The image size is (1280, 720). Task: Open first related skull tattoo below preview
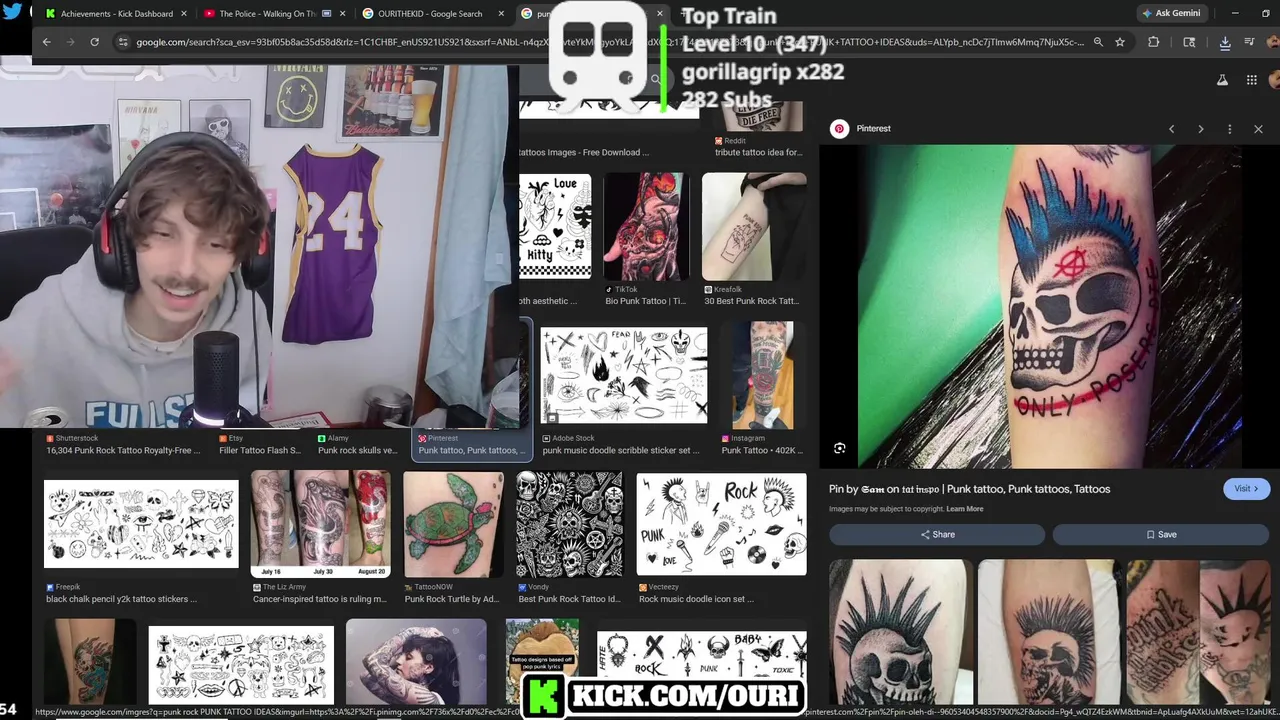coord(900,632)
